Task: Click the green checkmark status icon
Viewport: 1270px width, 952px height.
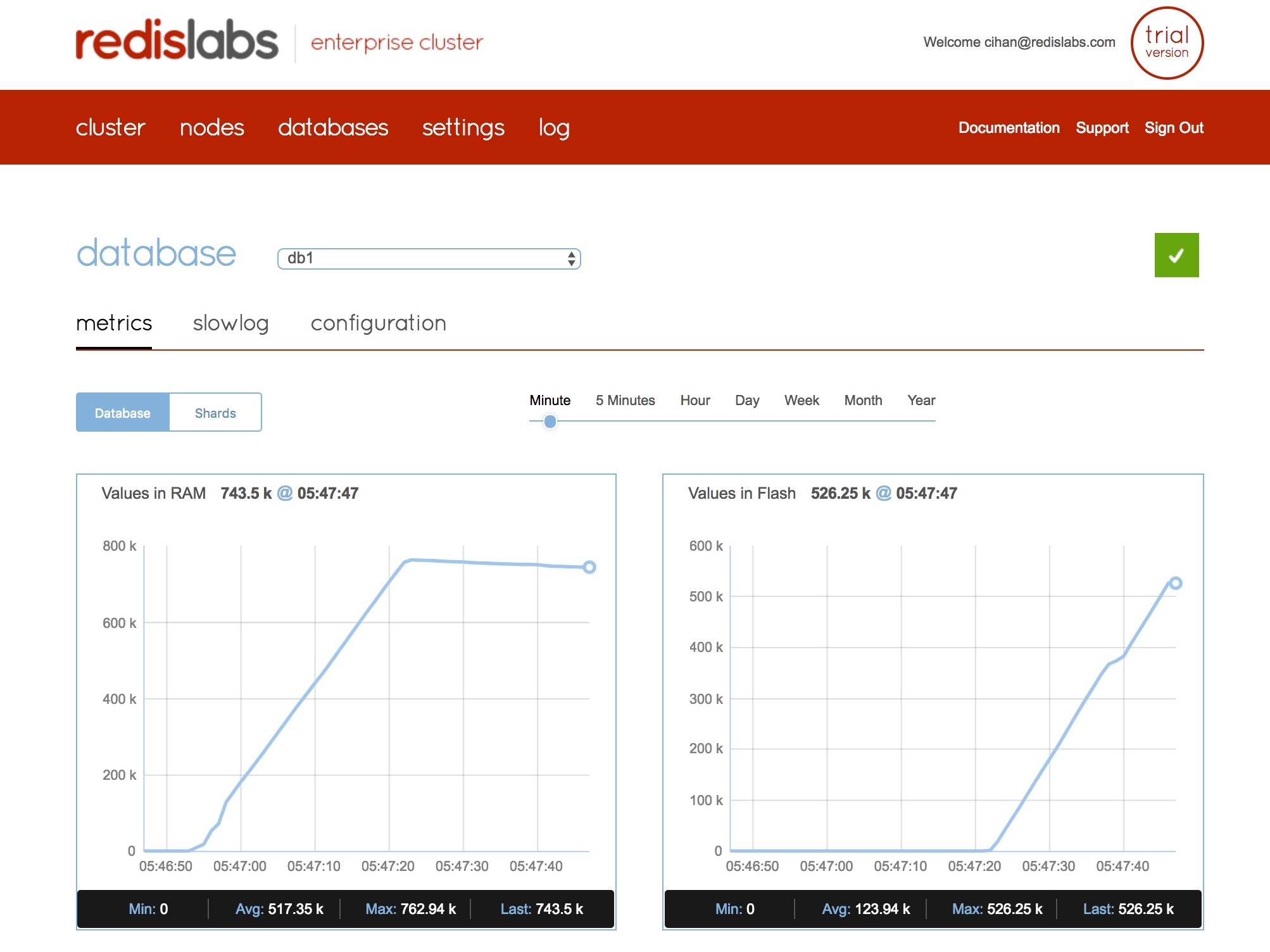Action: point(1176,255)
